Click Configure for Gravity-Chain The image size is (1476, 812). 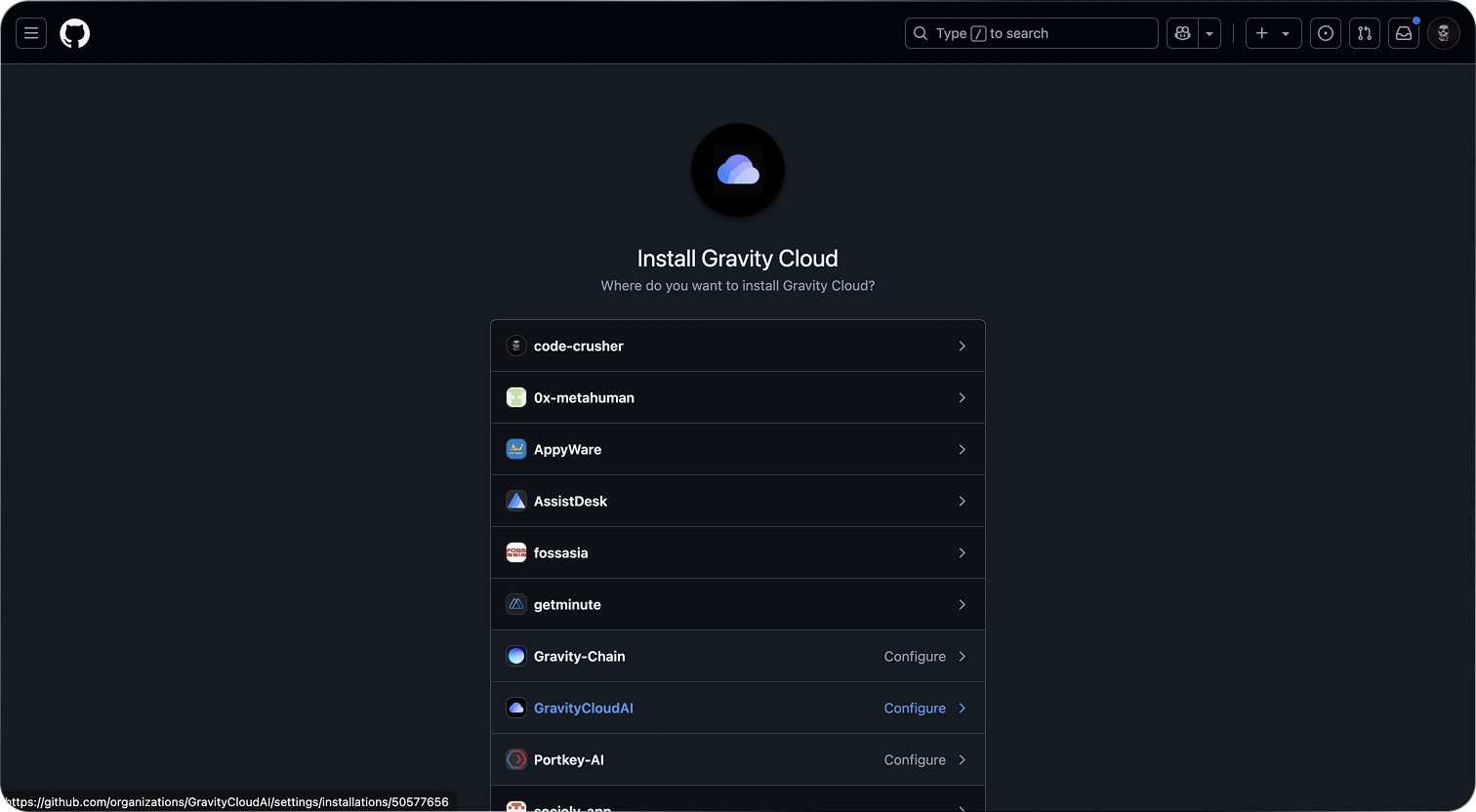tap(915, 656)
